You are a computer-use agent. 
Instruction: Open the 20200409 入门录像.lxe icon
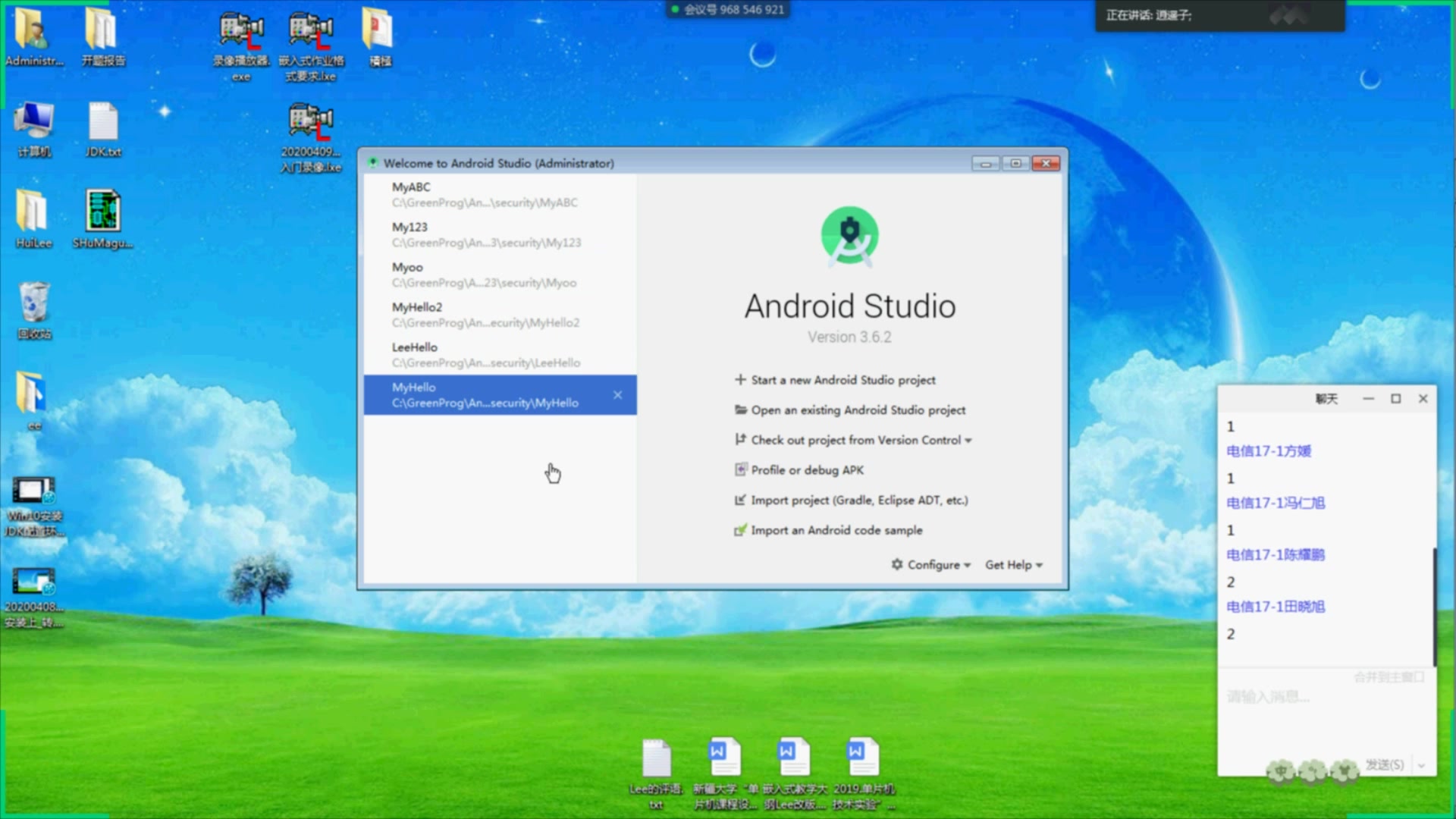(x=311, y=136)
